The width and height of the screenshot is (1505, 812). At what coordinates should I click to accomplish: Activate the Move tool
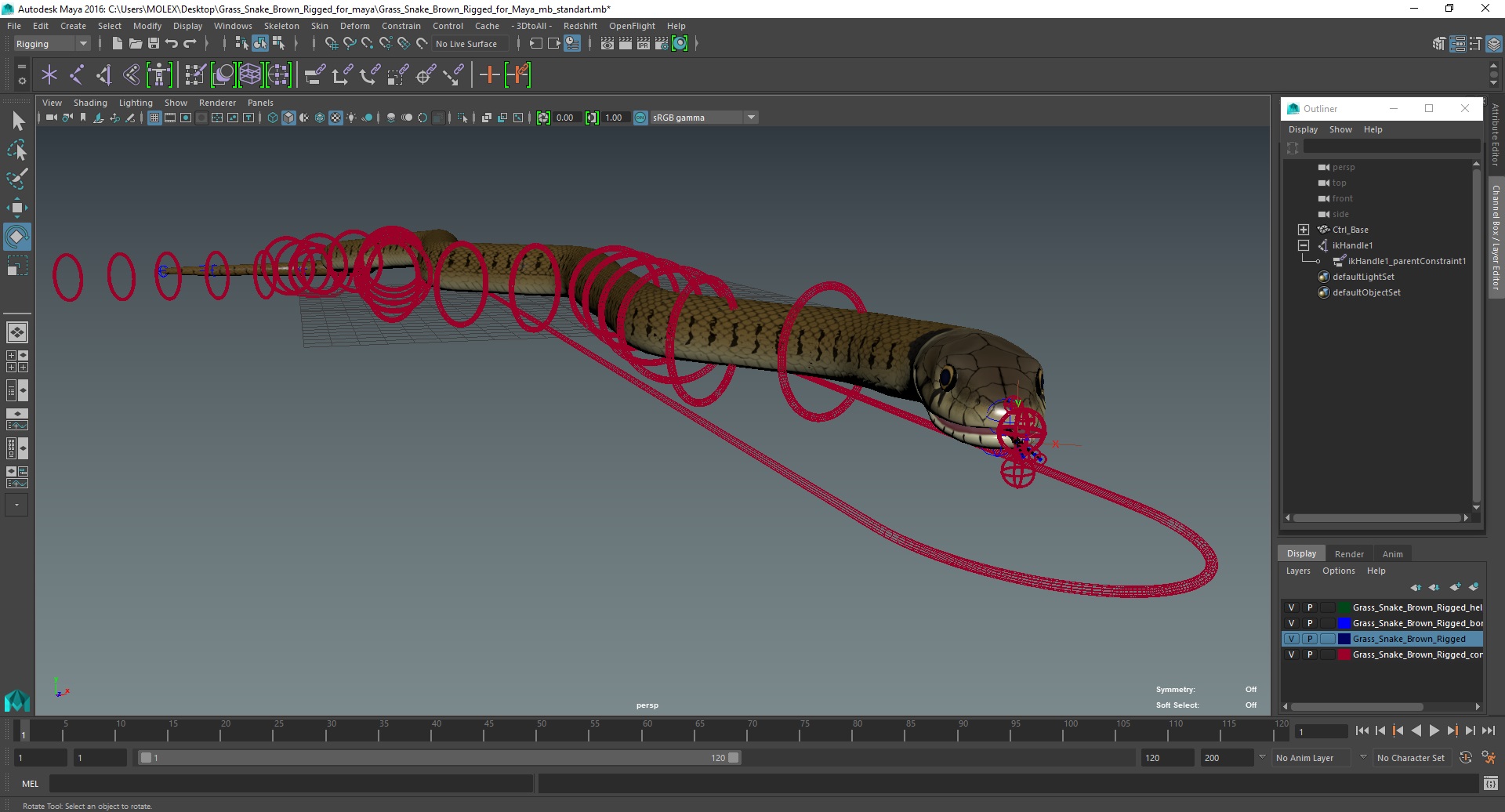click(17, 207)
